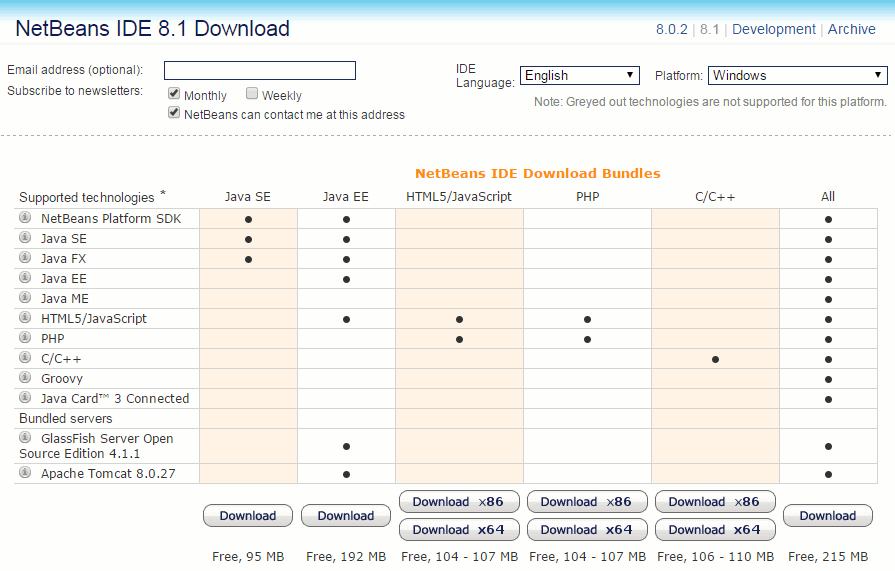Click the PHP column header
This screenshot has width=895, height=571.
587,197
